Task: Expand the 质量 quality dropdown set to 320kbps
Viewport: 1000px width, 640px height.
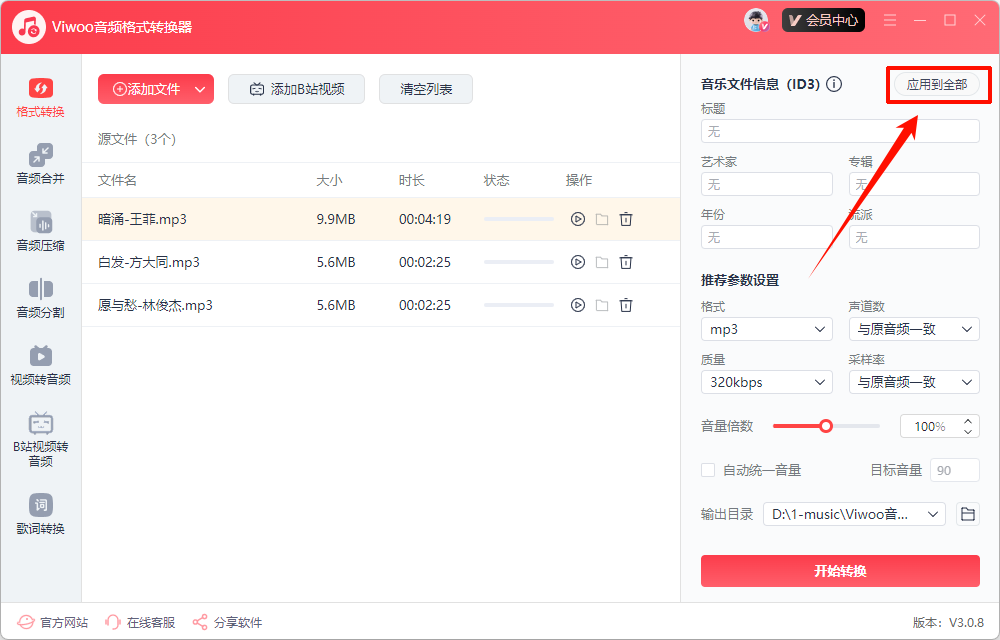Action: click(x=766, y=381)
